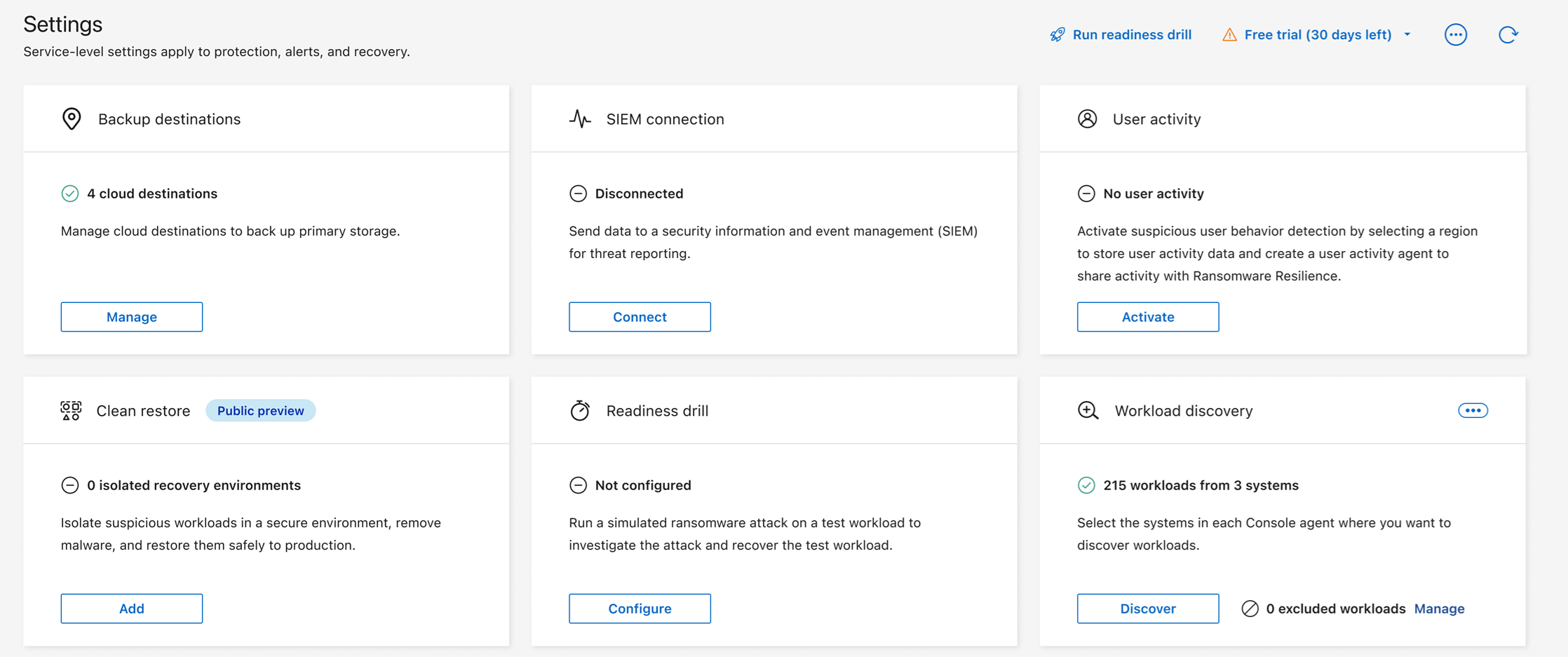1568x657 pixels.
Task: Click the location pin icon on Backup destinations
Action: click(72, 118)
